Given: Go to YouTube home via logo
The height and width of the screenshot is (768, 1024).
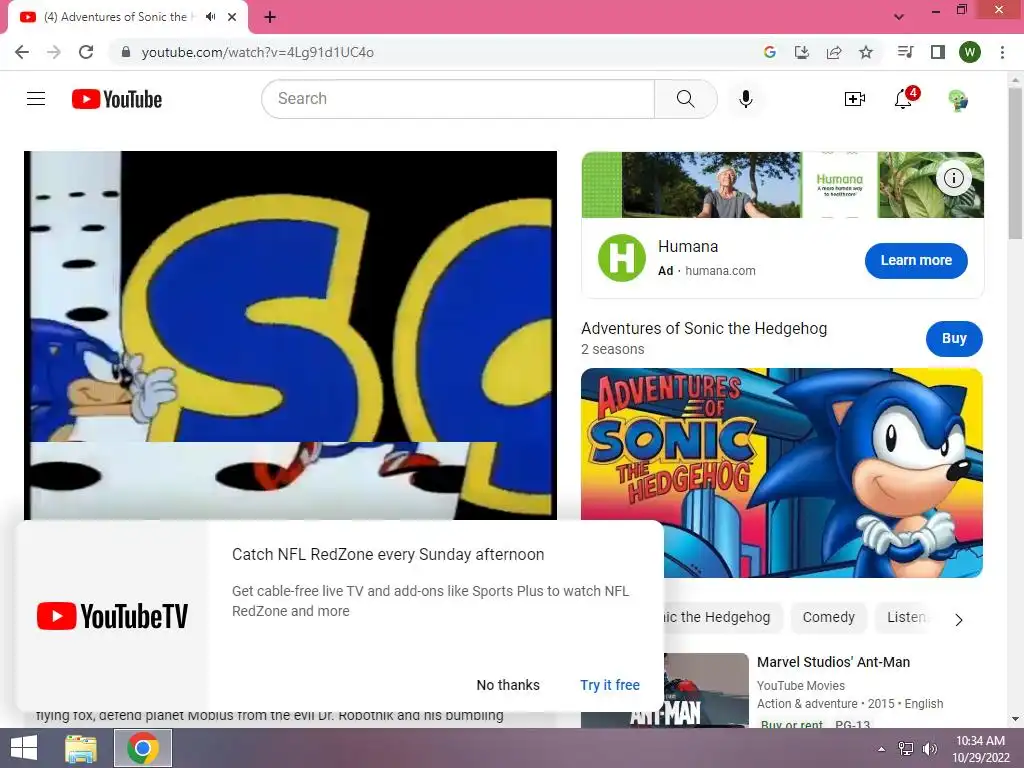Looking at the screenshot, I should click(x=117, y=99).
